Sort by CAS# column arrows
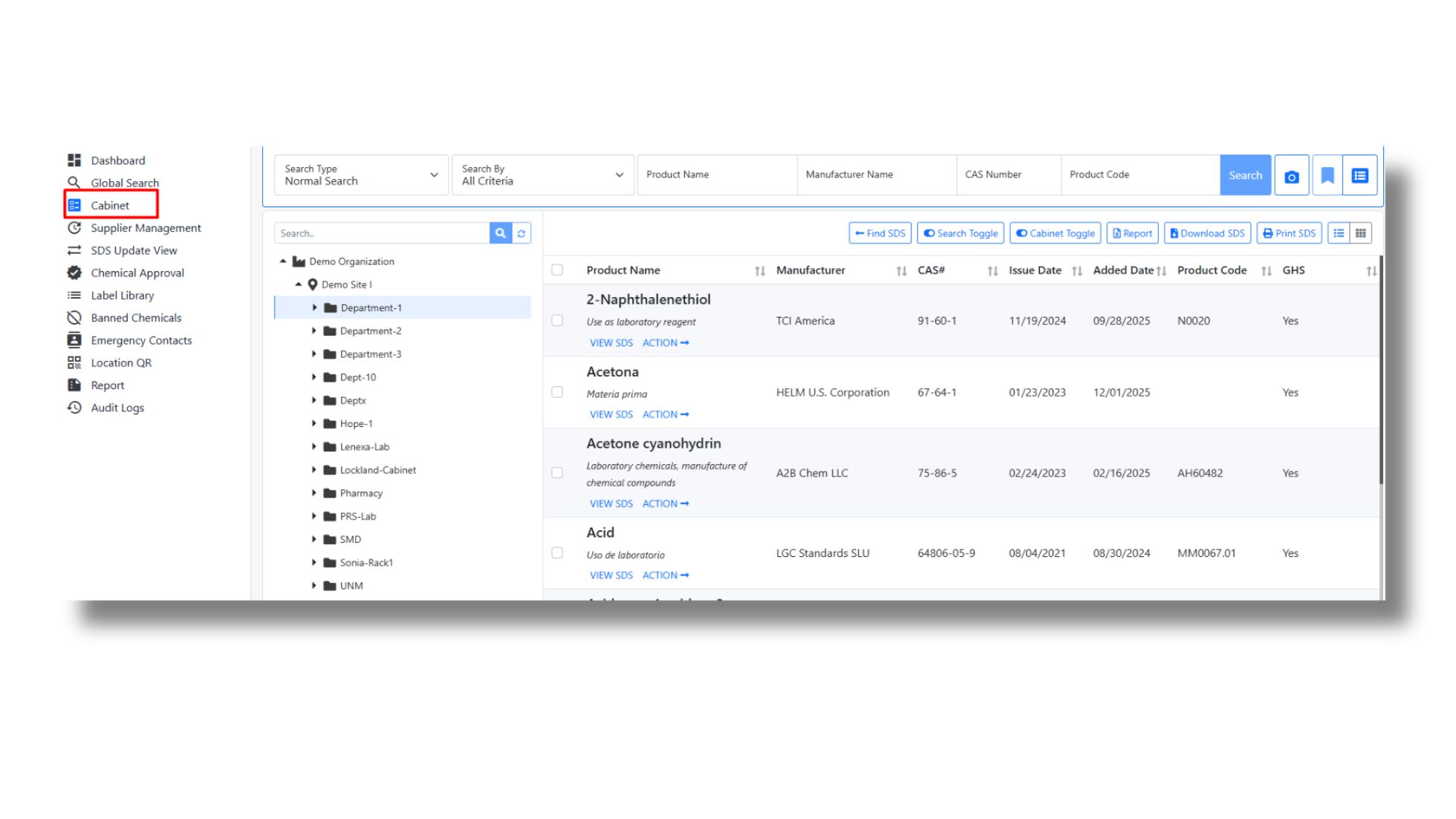The width and height of the screenshot is (1456, 819). click(x=992, y=271)
